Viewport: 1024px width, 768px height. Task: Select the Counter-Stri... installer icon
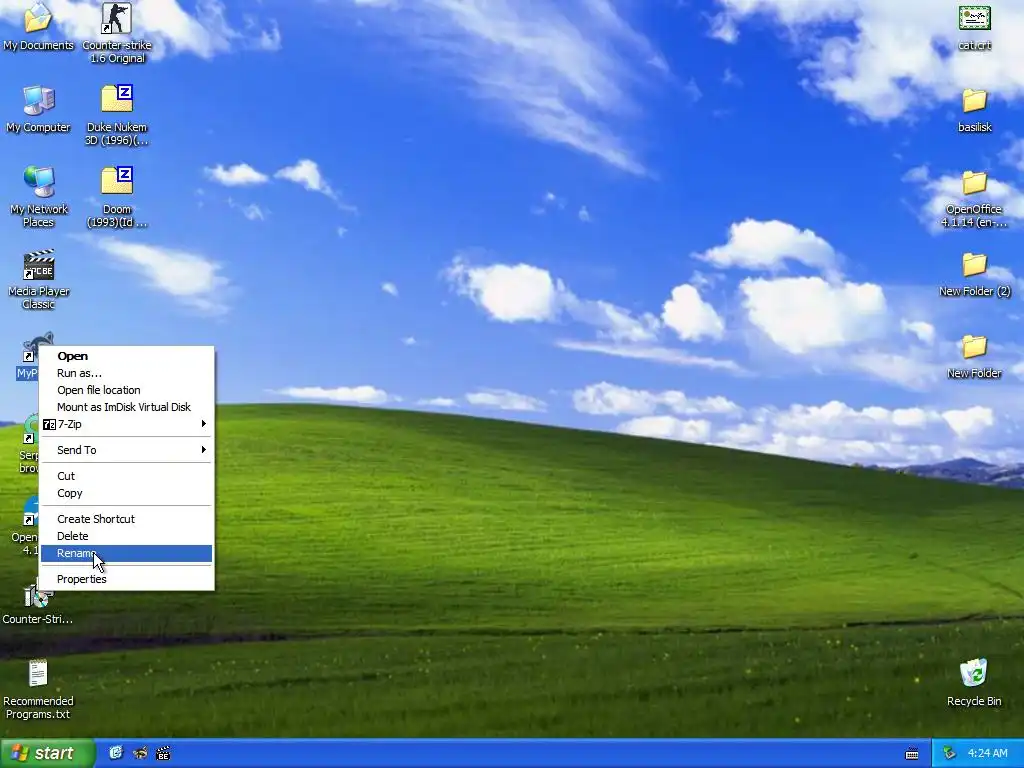37,604
